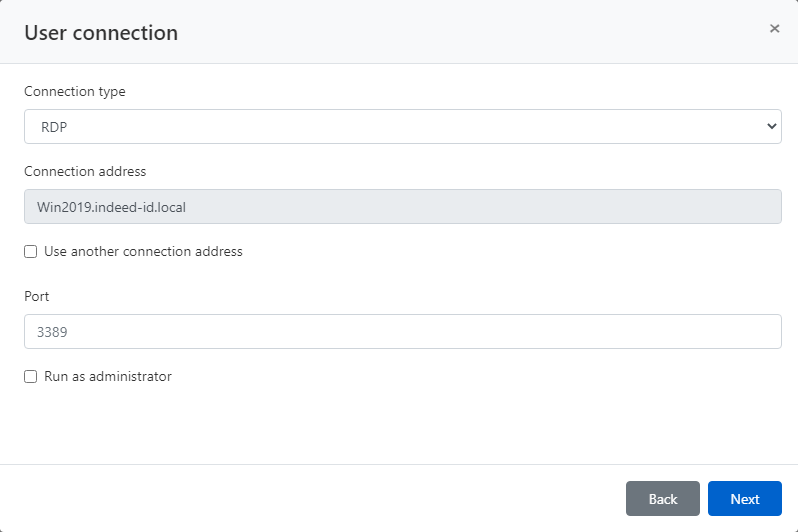The width and height of the screenshot is (798, 532).
Task: Click the chevron arrow of Connection type
Action: pos(771,127)
